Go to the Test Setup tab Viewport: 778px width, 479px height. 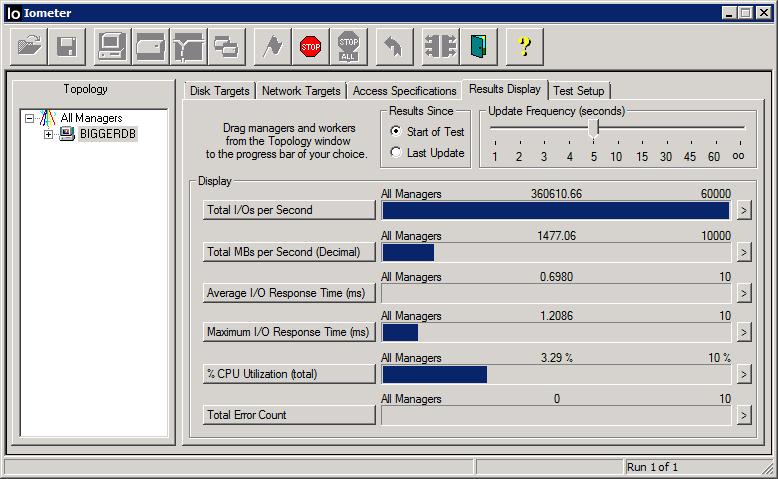point(579,91)
